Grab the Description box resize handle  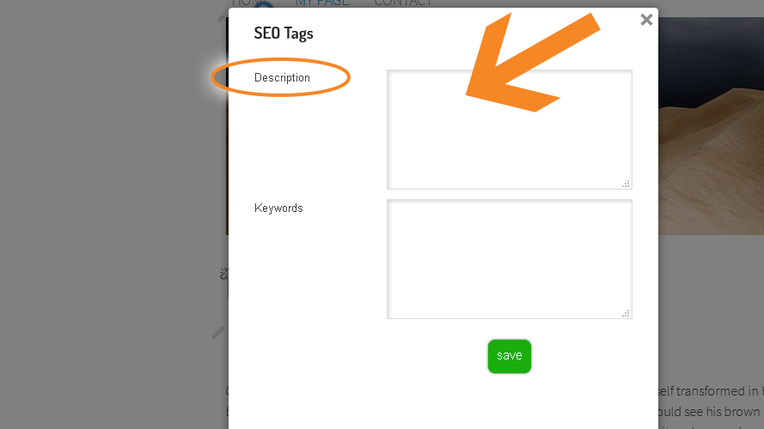coord(626,183)
